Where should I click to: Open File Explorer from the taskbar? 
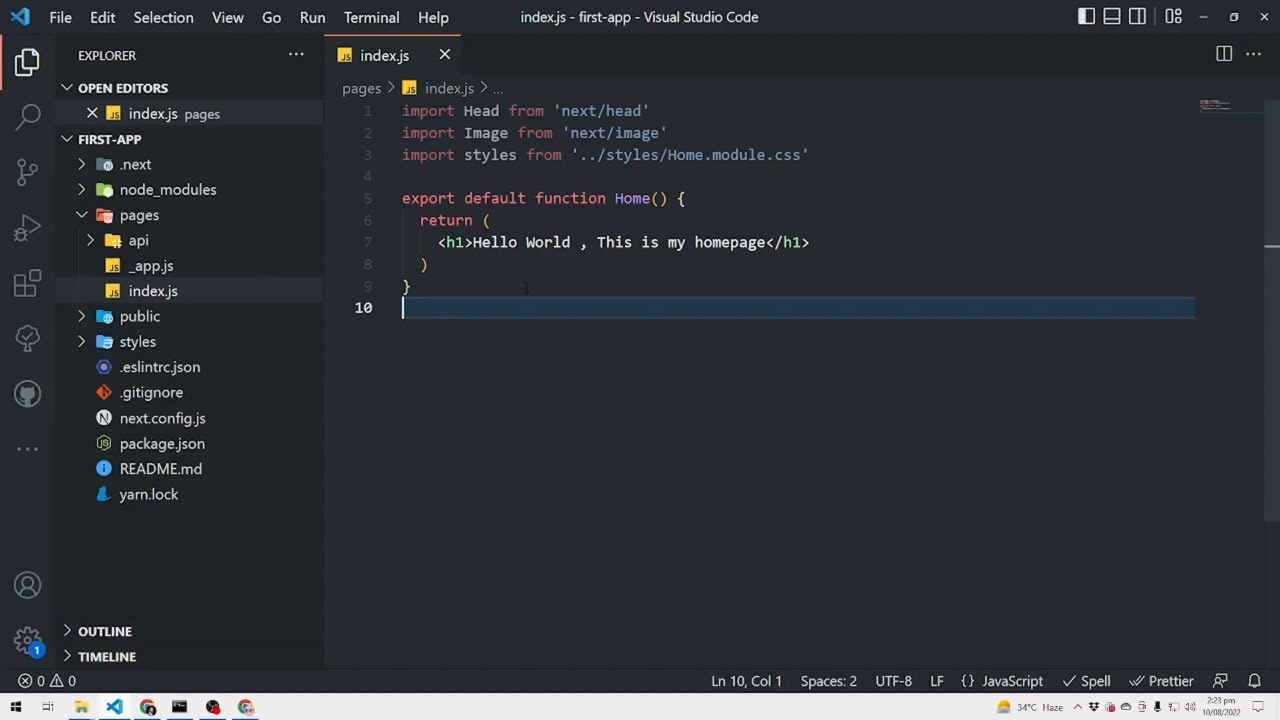click(82, 707)
